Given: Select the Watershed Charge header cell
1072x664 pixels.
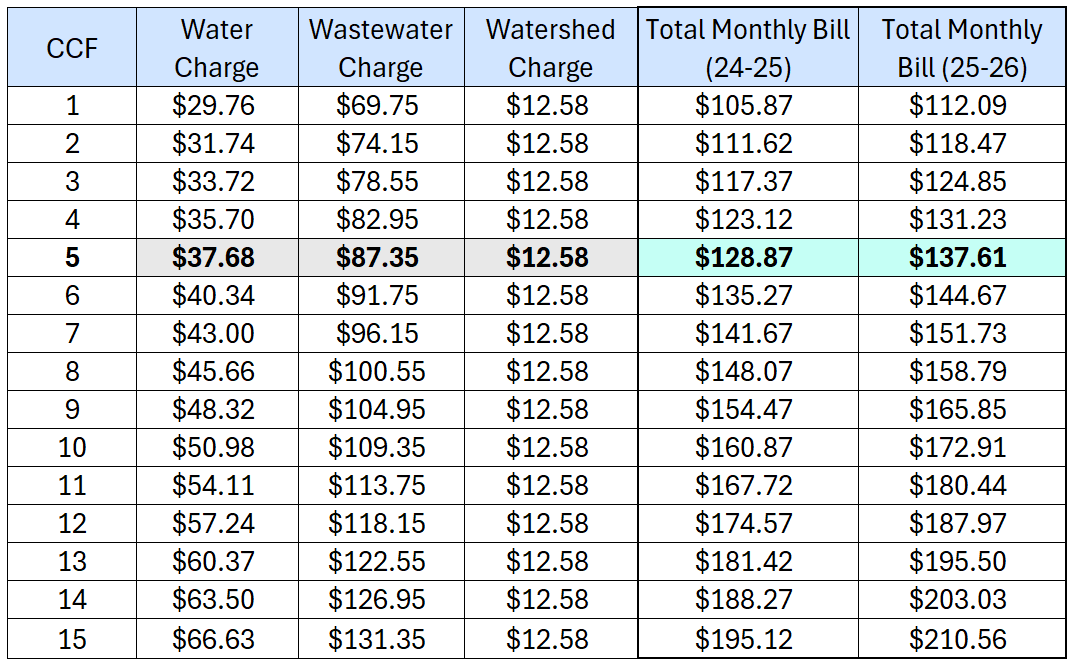Looking at the screenshot, I should click(x=550, y=48).
